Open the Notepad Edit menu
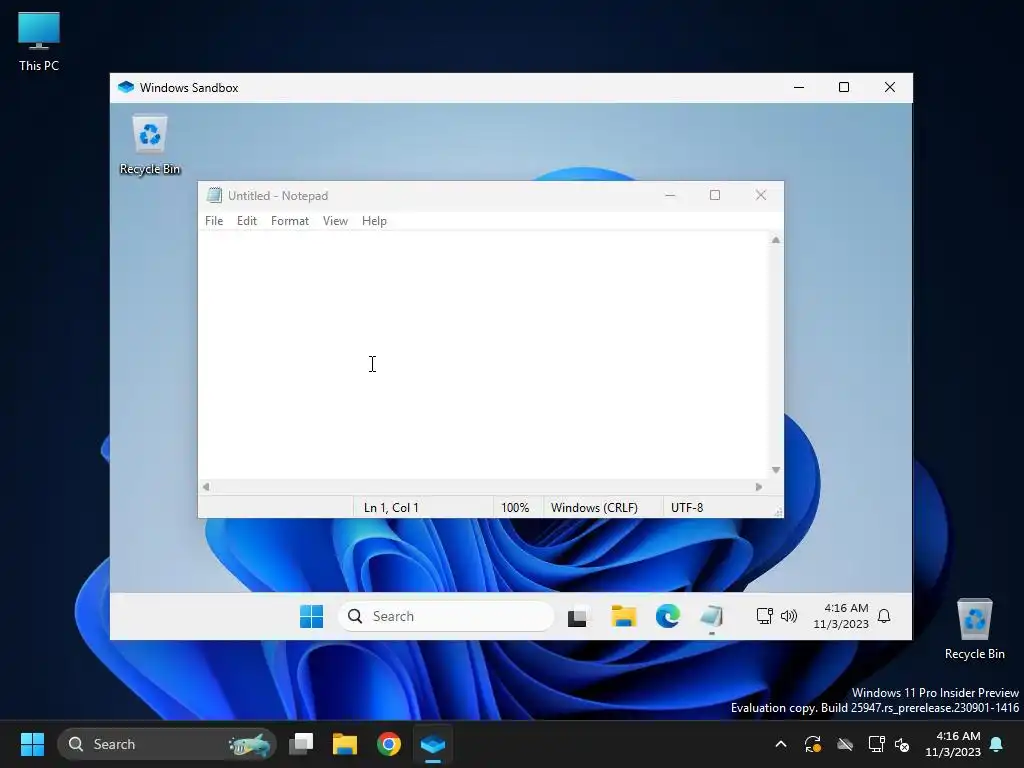Image resolution: width=1024 pixels, height=768 pixels. pyautogui.click(x=247, y=221)
